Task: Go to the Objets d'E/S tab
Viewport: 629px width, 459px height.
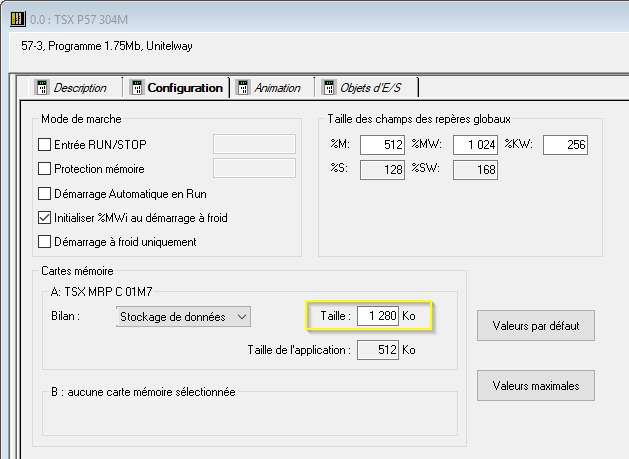Action: 372,88
